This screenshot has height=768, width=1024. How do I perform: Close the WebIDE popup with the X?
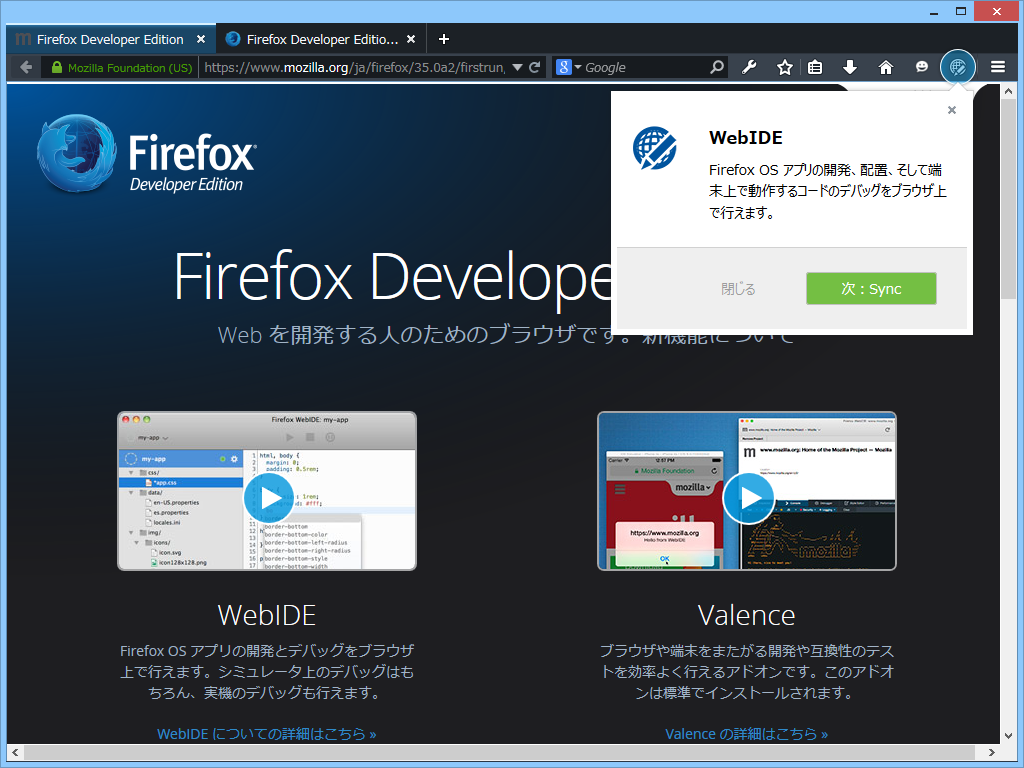pos(951,110)
